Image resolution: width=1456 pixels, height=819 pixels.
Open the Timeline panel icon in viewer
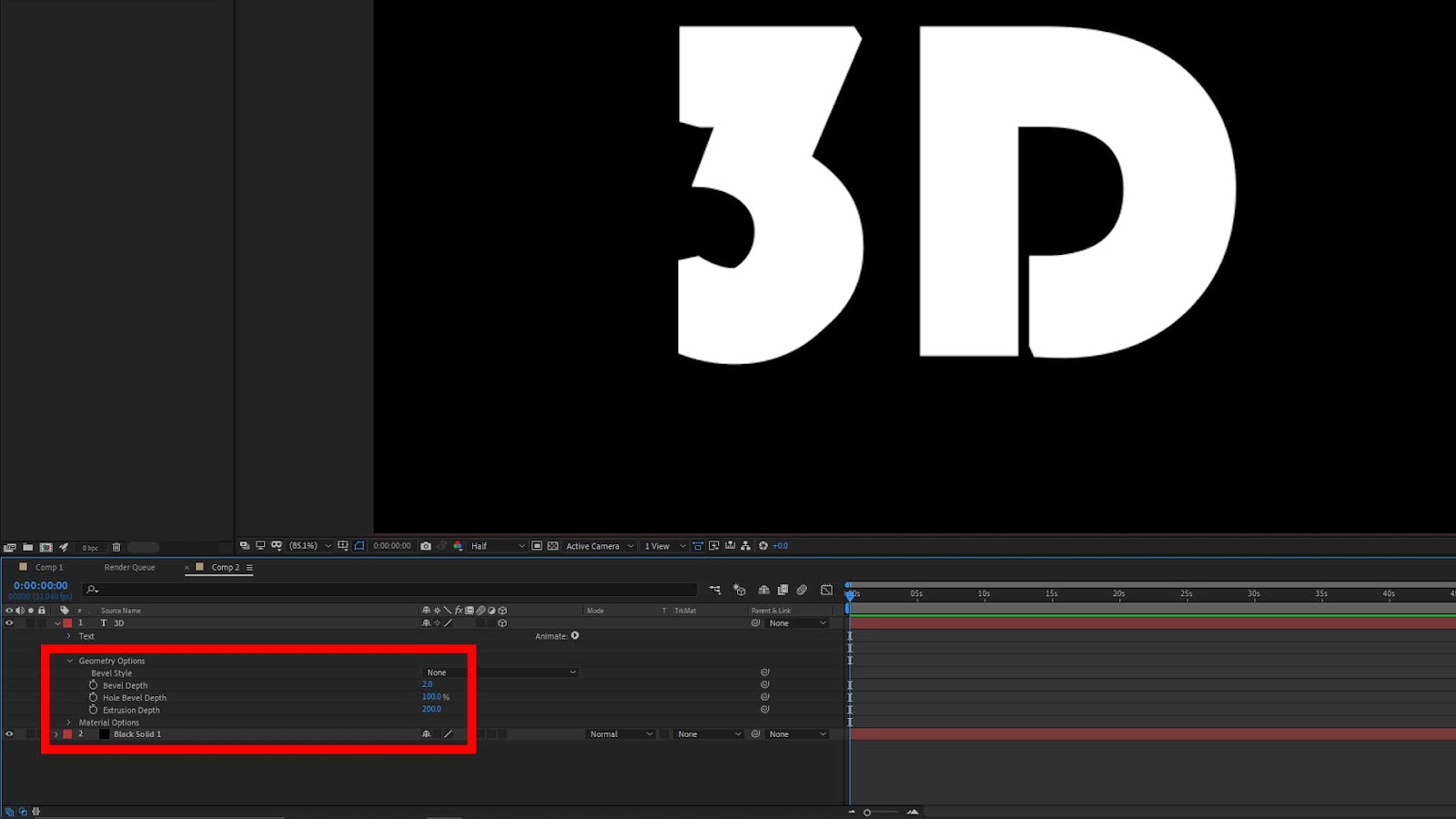[730, 546]
